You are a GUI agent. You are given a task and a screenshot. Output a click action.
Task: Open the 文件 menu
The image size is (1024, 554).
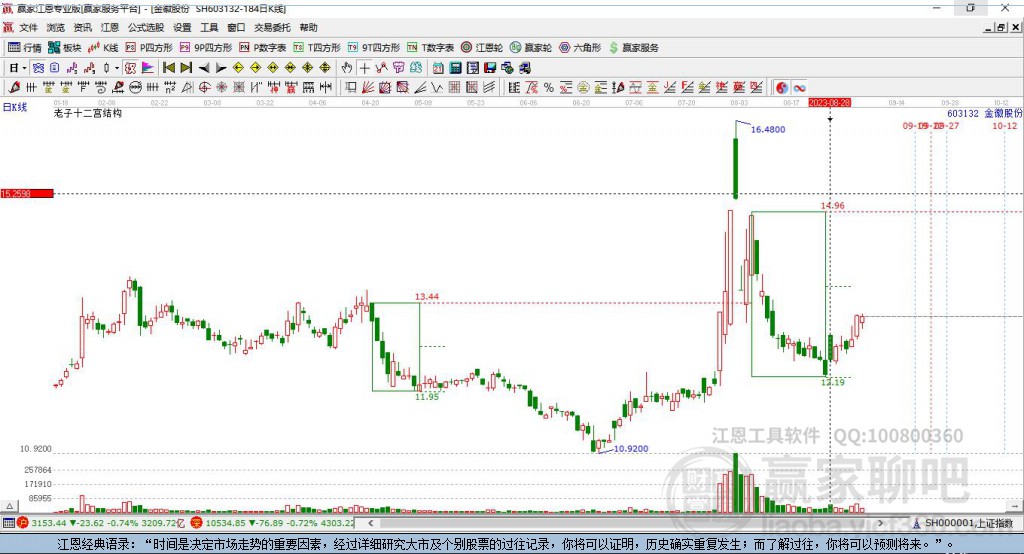[x=28, y=27]
